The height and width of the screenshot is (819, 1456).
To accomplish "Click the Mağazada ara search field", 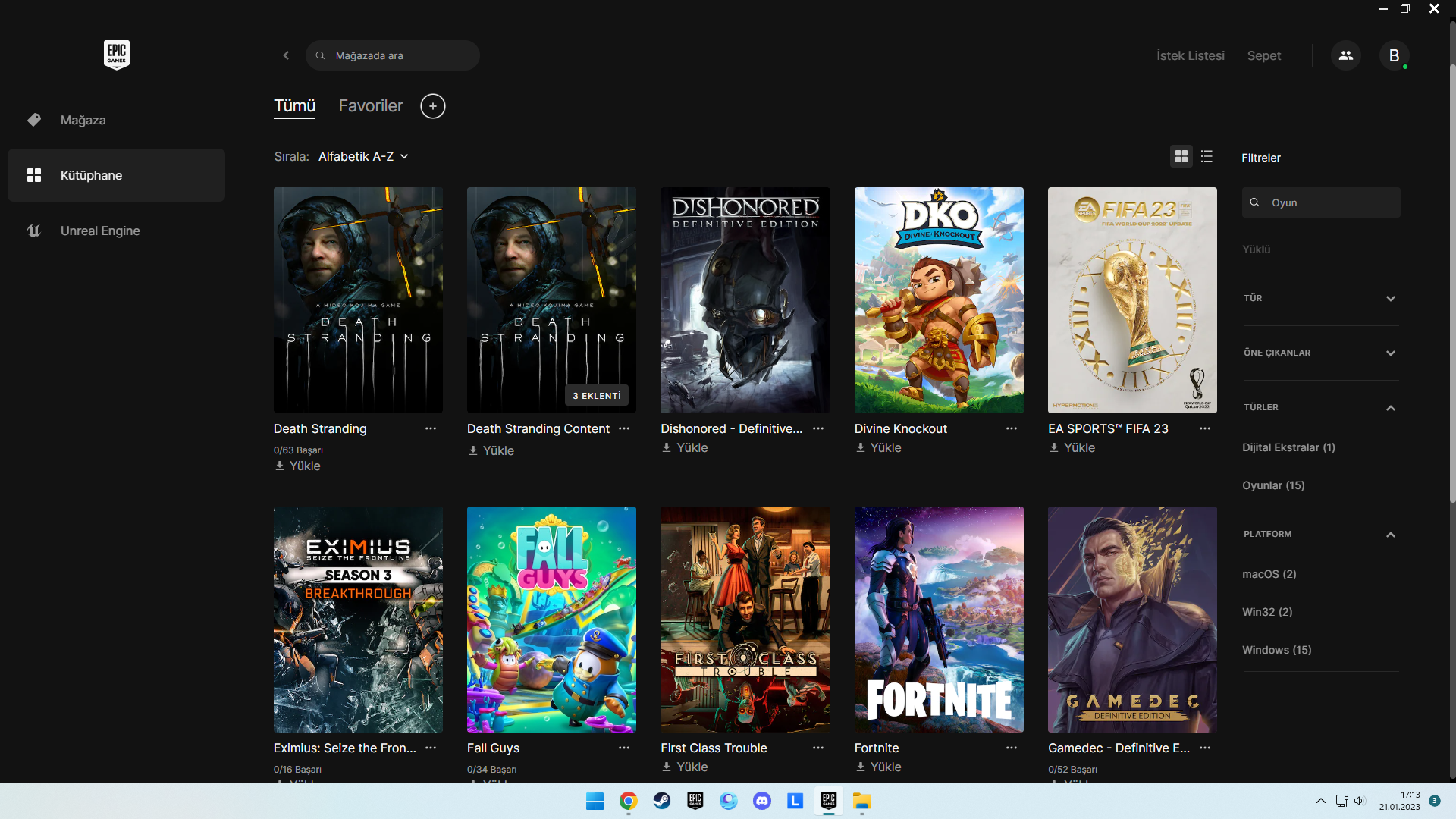I will coord(402,55).
